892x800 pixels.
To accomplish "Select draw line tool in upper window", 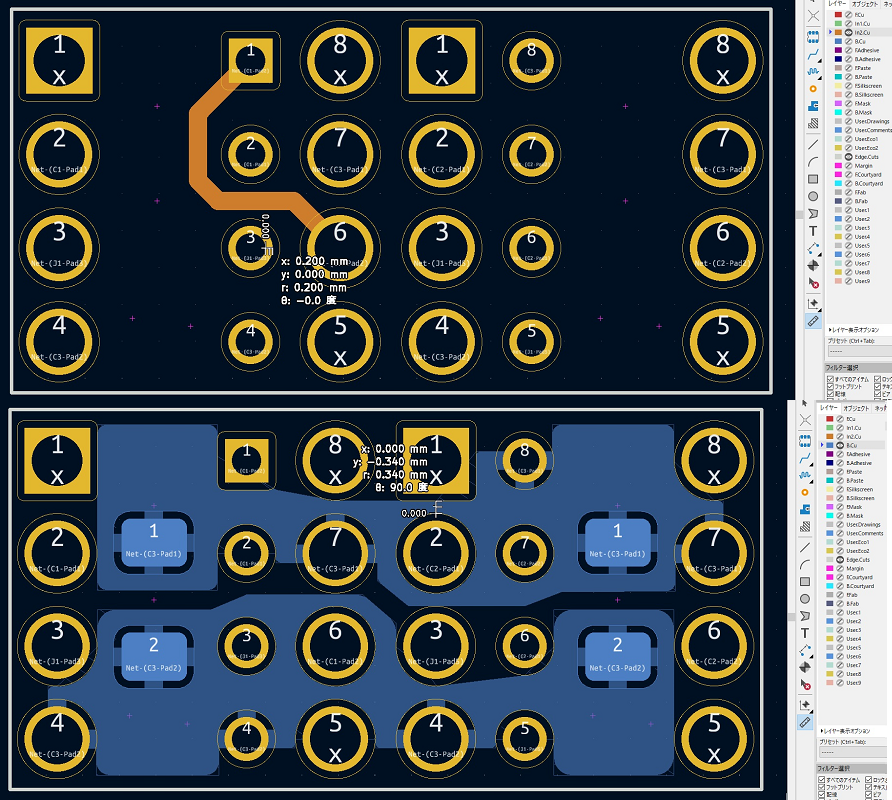I will click(813, 145).
